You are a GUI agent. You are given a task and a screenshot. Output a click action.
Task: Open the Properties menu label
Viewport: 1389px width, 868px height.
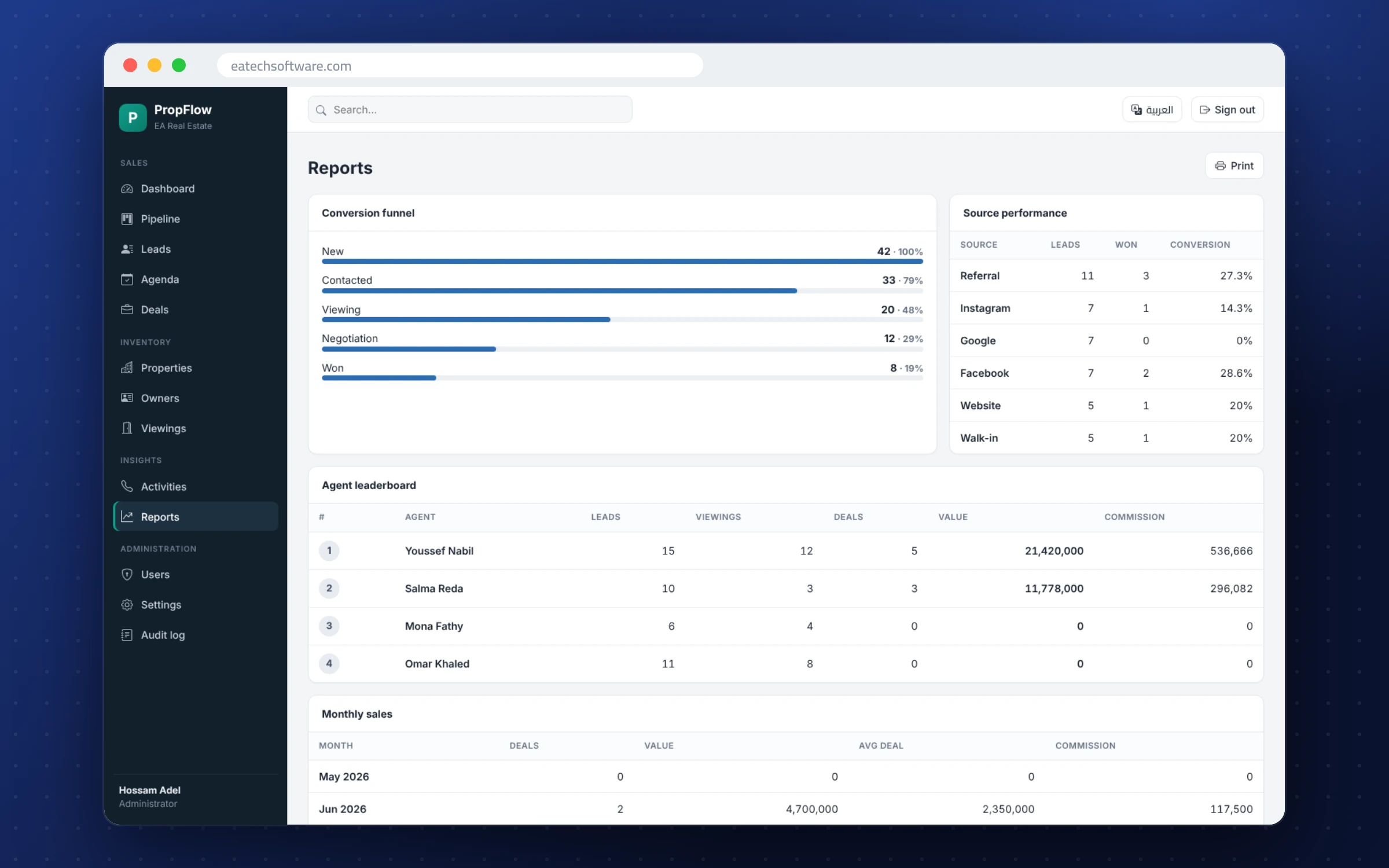tap(166, 368)
